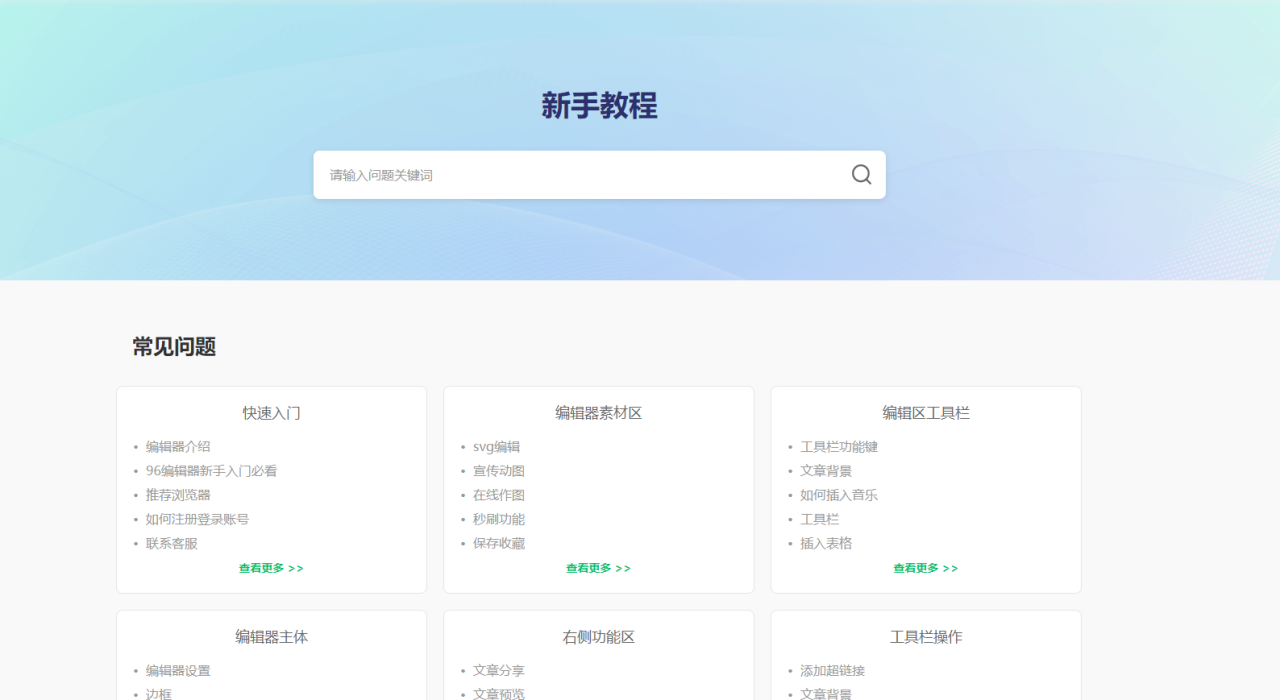Open the 秒刷功能 article

[x=498, y=519]
